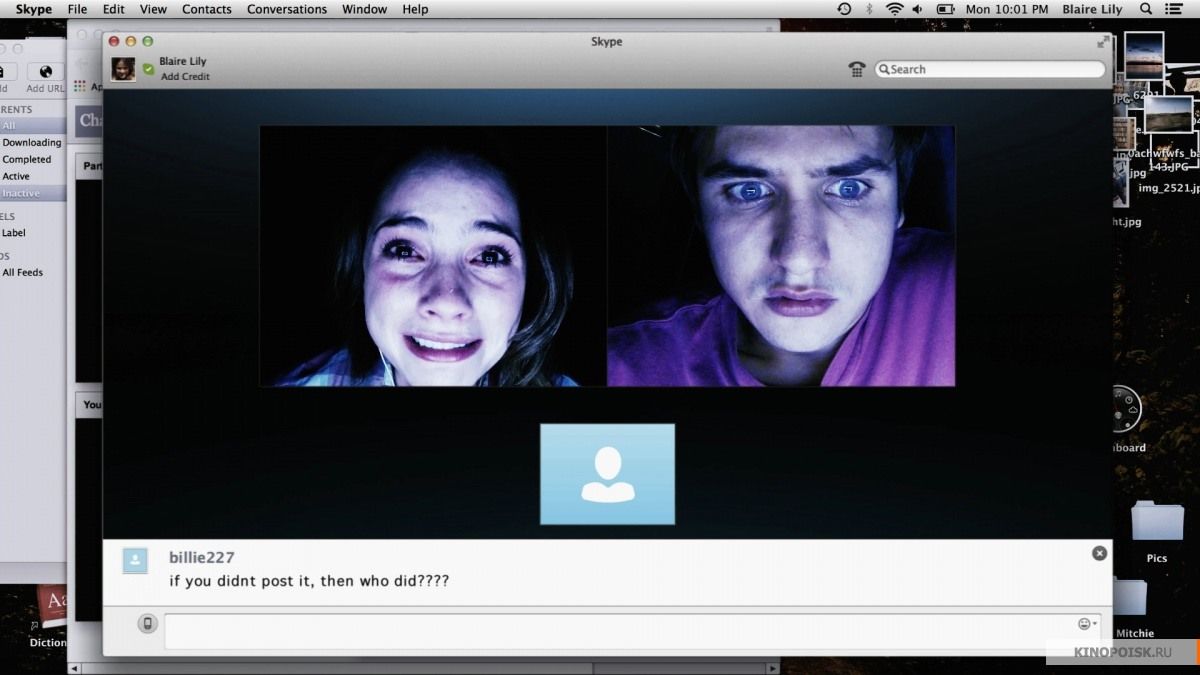Click the Time Machine menu bar icon

pos(844,9)
